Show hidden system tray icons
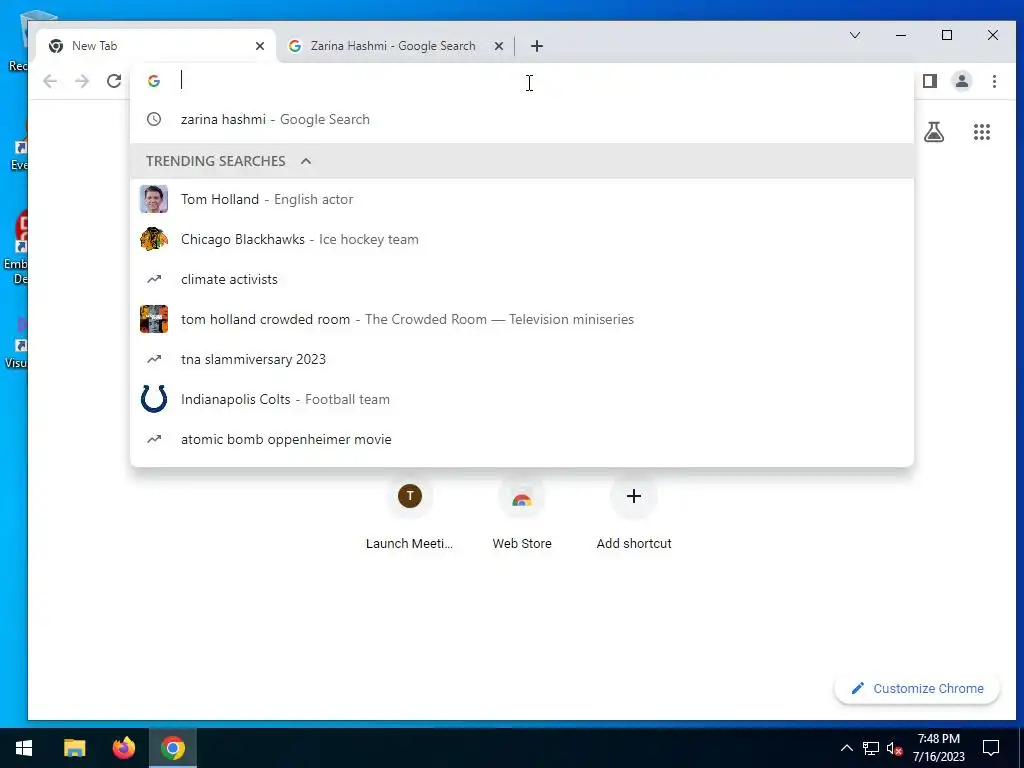The height and width of the screenshot is (768, 1024). [x=846, y=748]
